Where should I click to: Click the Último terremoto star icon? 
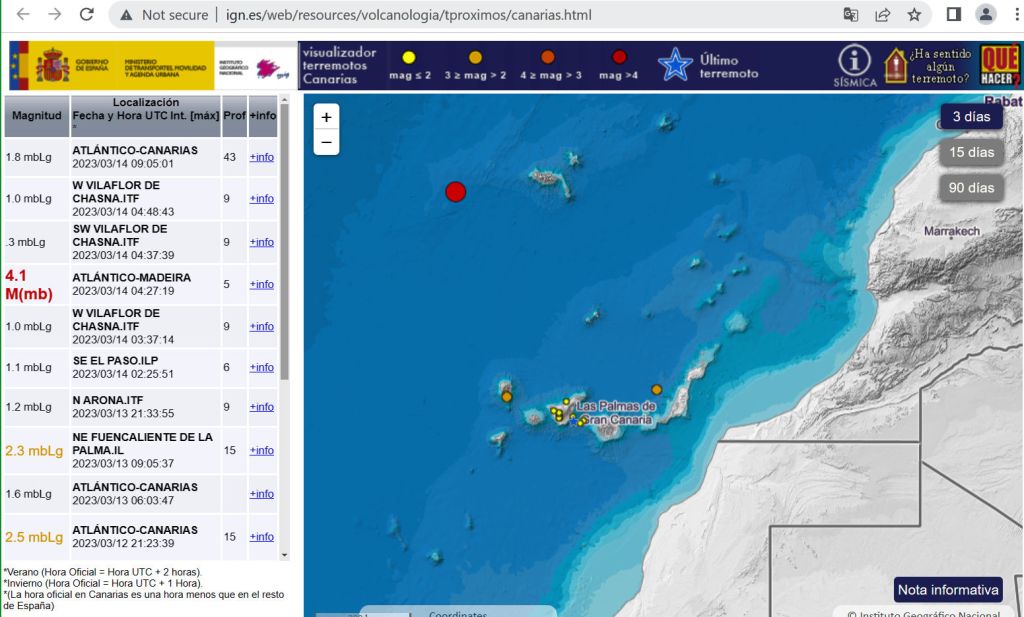675,65
